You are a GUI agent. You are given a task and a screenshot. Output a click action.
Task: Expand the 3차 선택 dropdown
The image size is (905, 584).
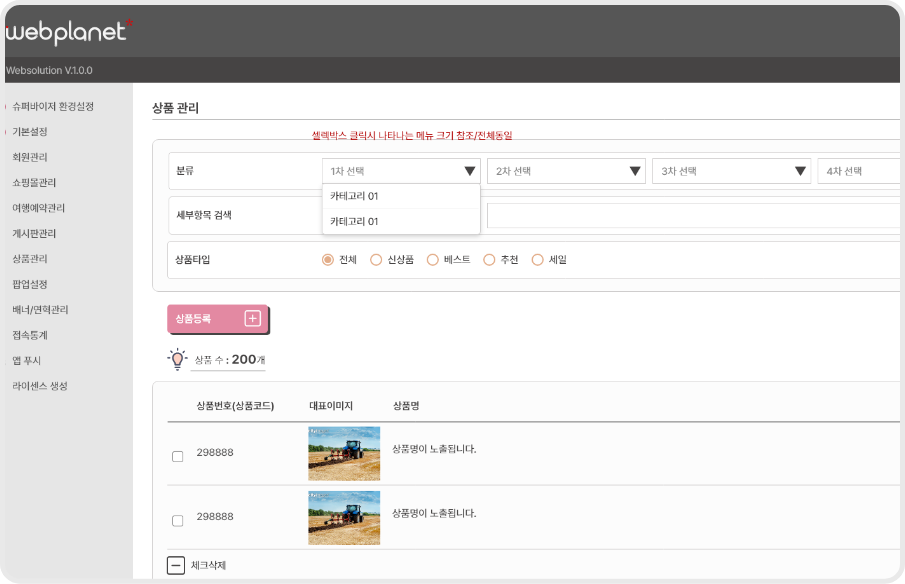coord(800,171)
